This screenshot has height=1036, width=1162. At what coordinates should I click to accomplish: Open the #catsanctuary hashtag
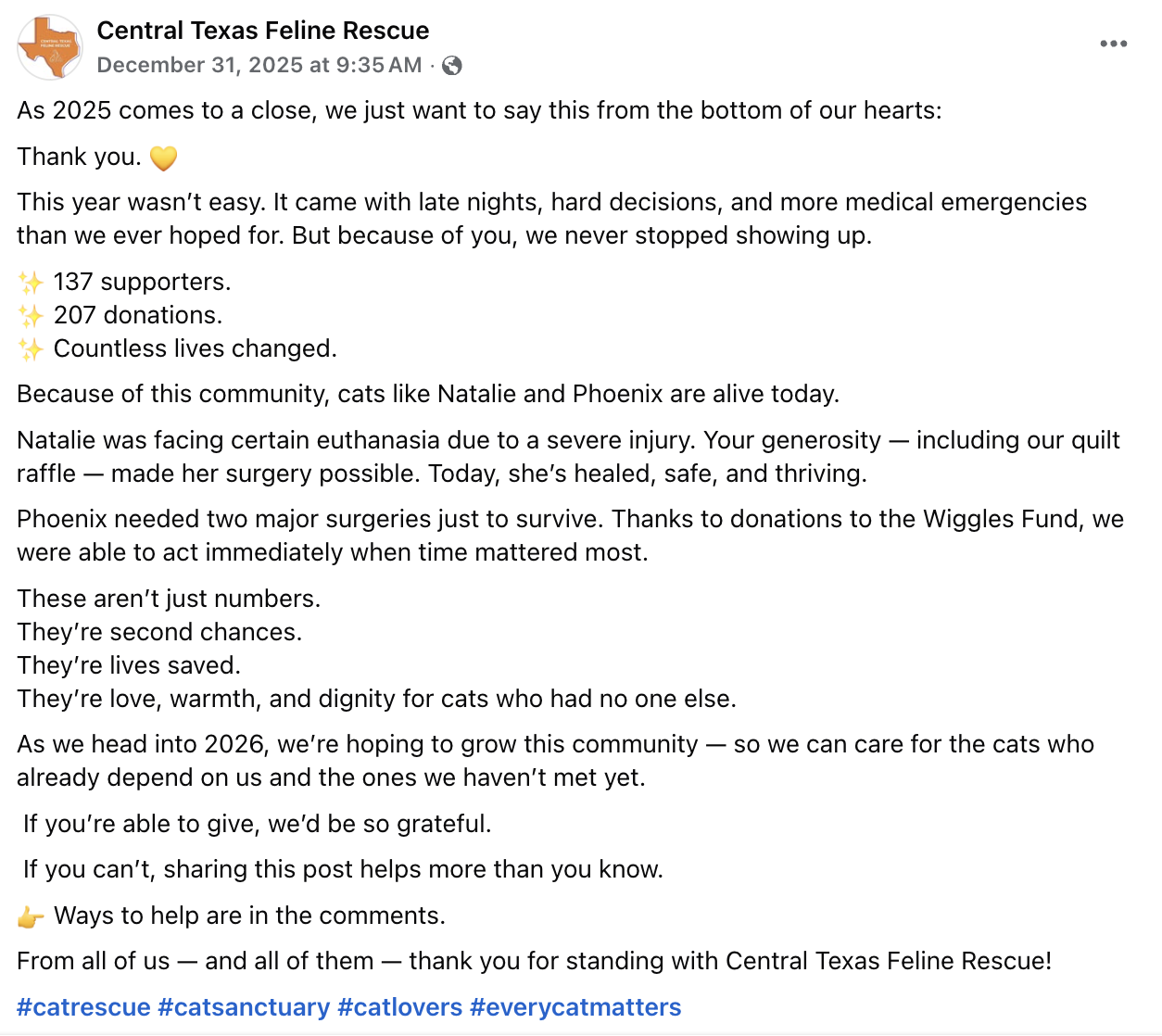244,1007
